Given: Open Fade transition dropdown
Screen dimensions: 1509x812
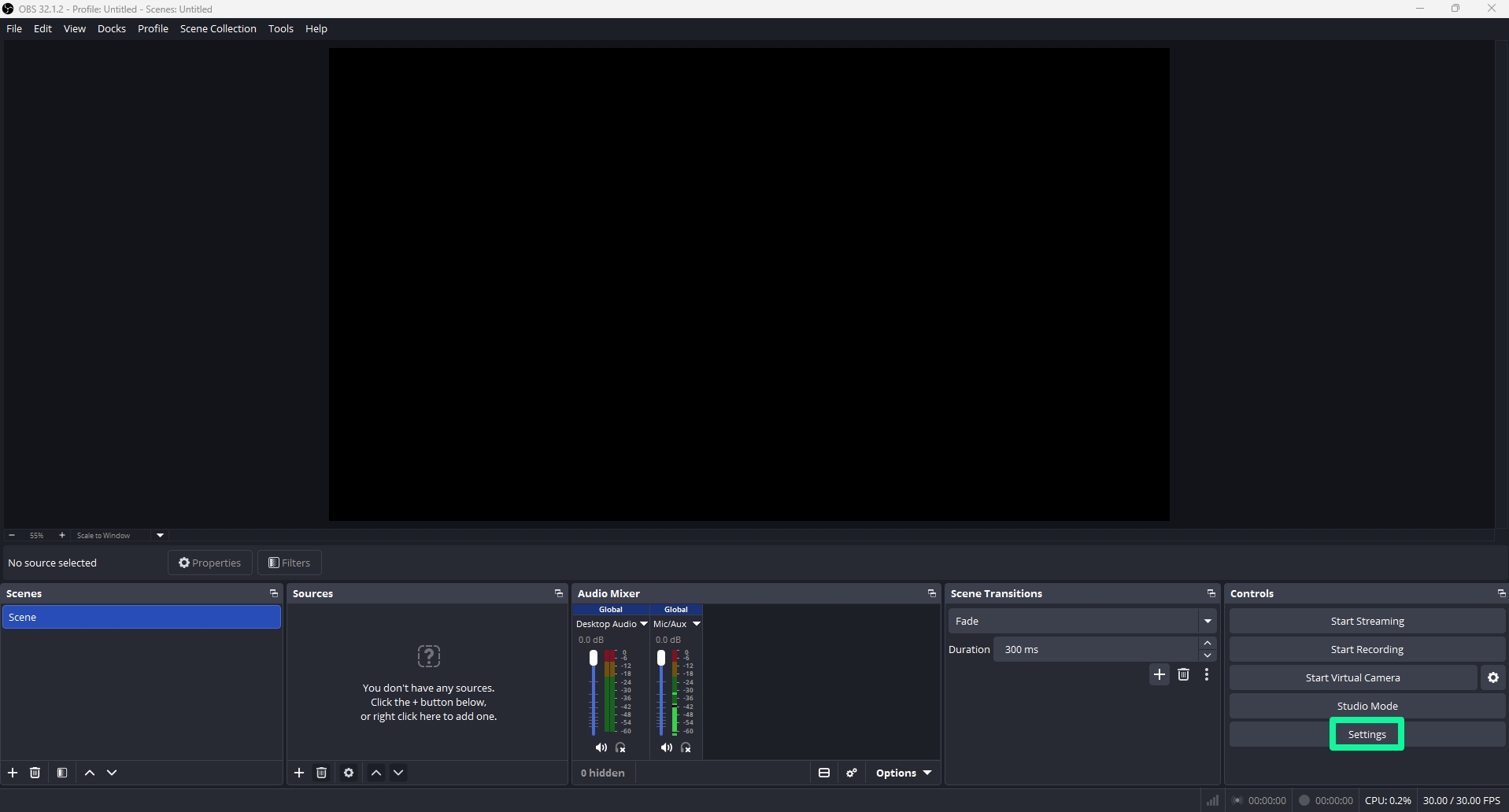Looking at the screenshot, I should click(x=1208, y=621).
